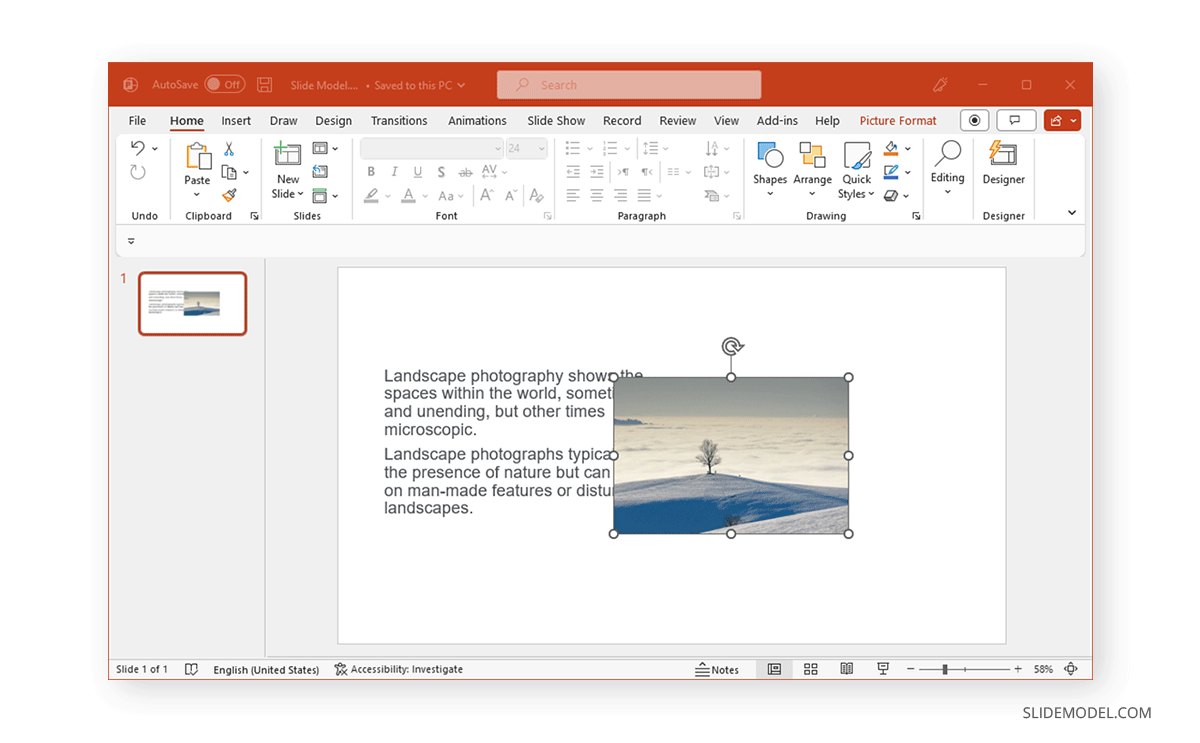Viewport: 1200px width, 743px height.
Task: Open the font size dropdown
Action: [539, 147]
